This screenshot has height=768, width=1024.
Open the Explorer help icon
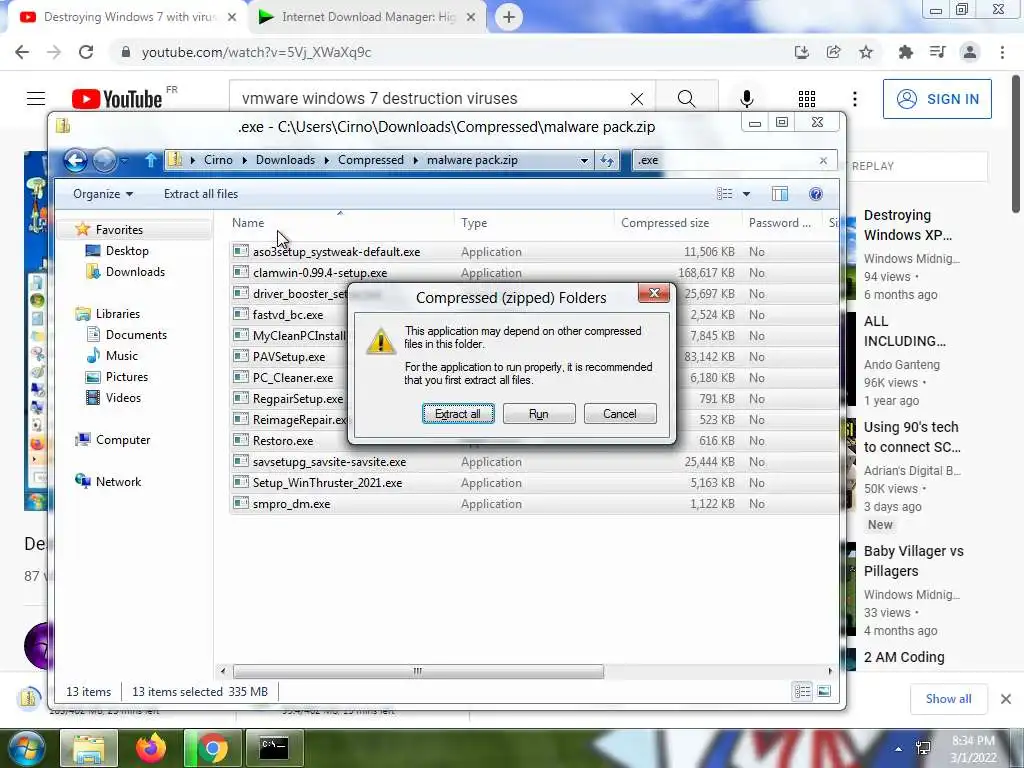(x=815, y=194)
